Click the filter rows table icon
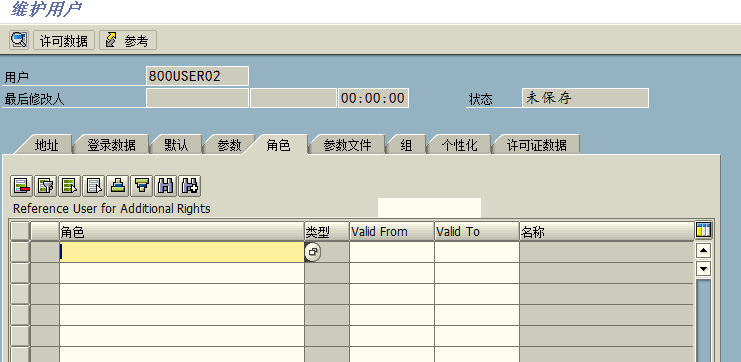Screen dimensions: 741x362 pyautogui.click(x=46, y=186)
